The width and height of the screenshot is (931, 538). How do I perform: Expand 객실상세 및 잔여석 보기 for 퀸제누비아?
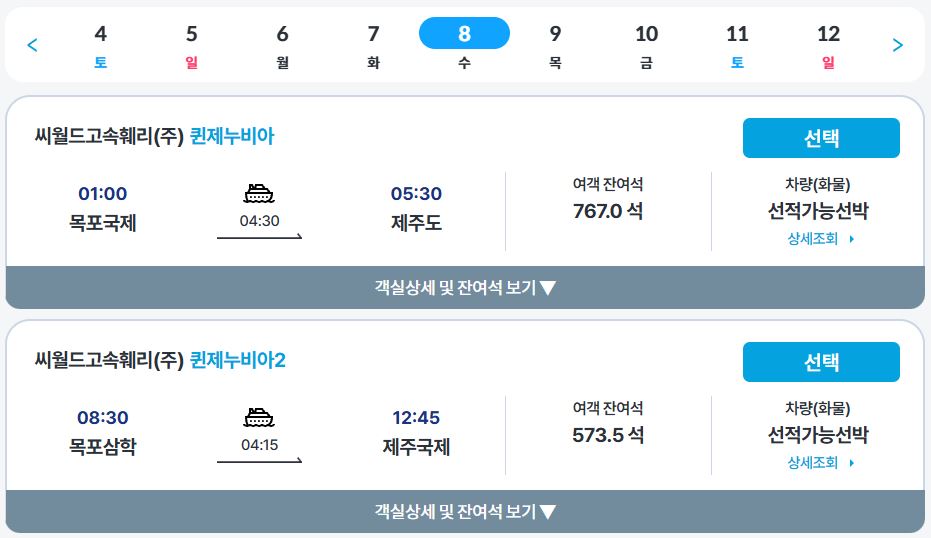pyautogui.click(x=465, y=288)
